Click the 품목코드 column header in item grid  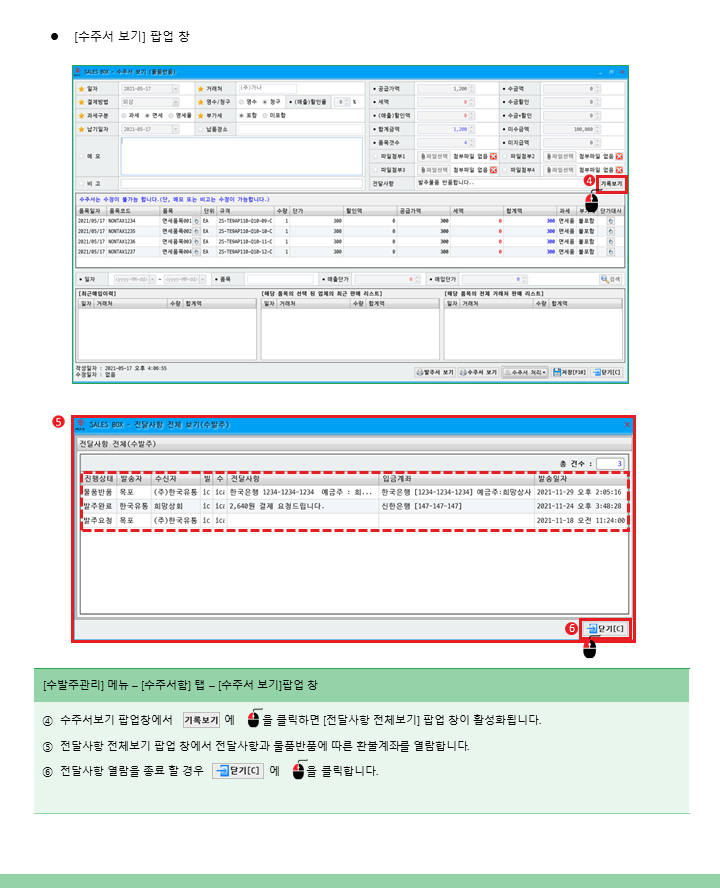(x=133, y=211)
